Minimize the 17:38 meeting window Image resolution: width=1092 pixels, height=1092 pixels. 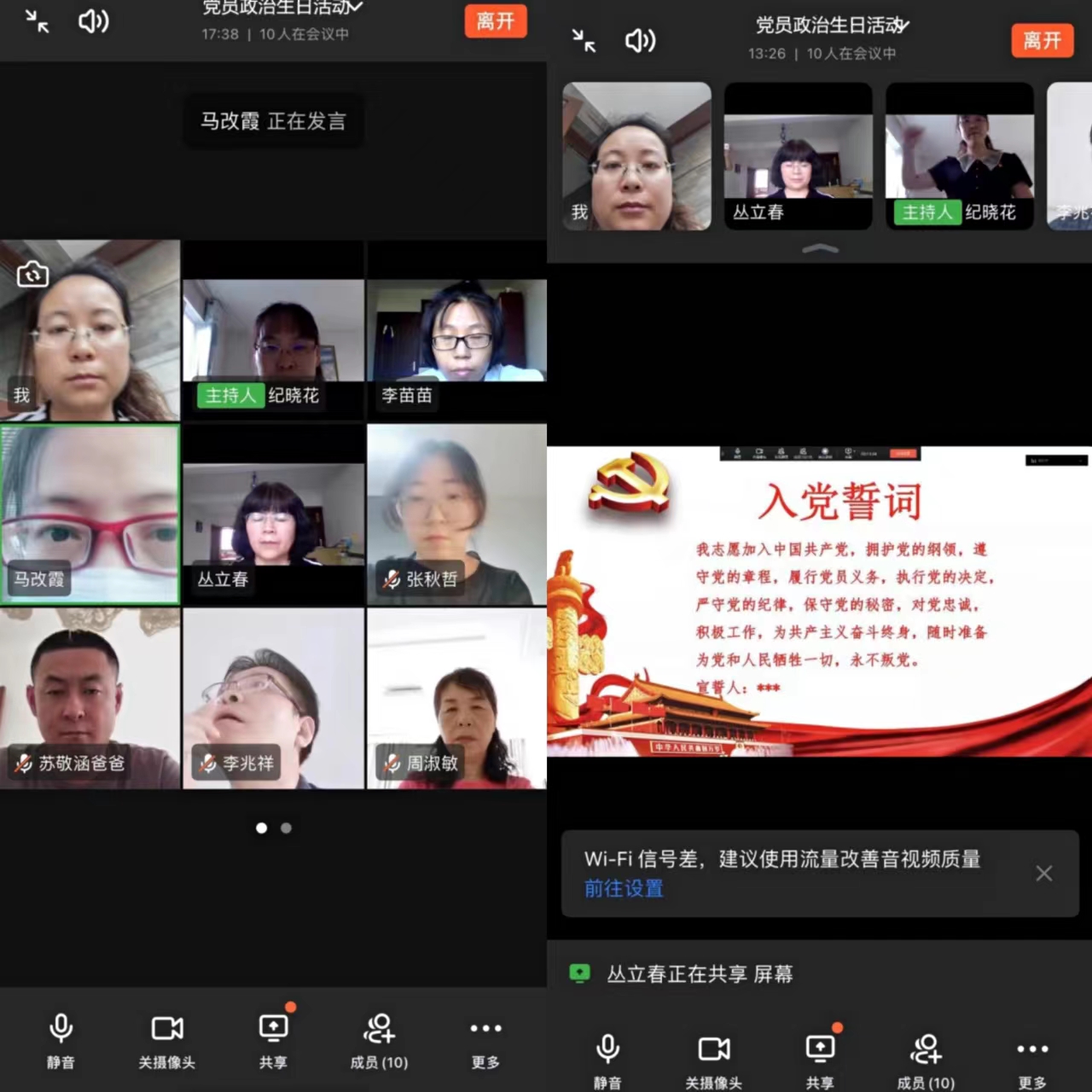click(37, 21)
